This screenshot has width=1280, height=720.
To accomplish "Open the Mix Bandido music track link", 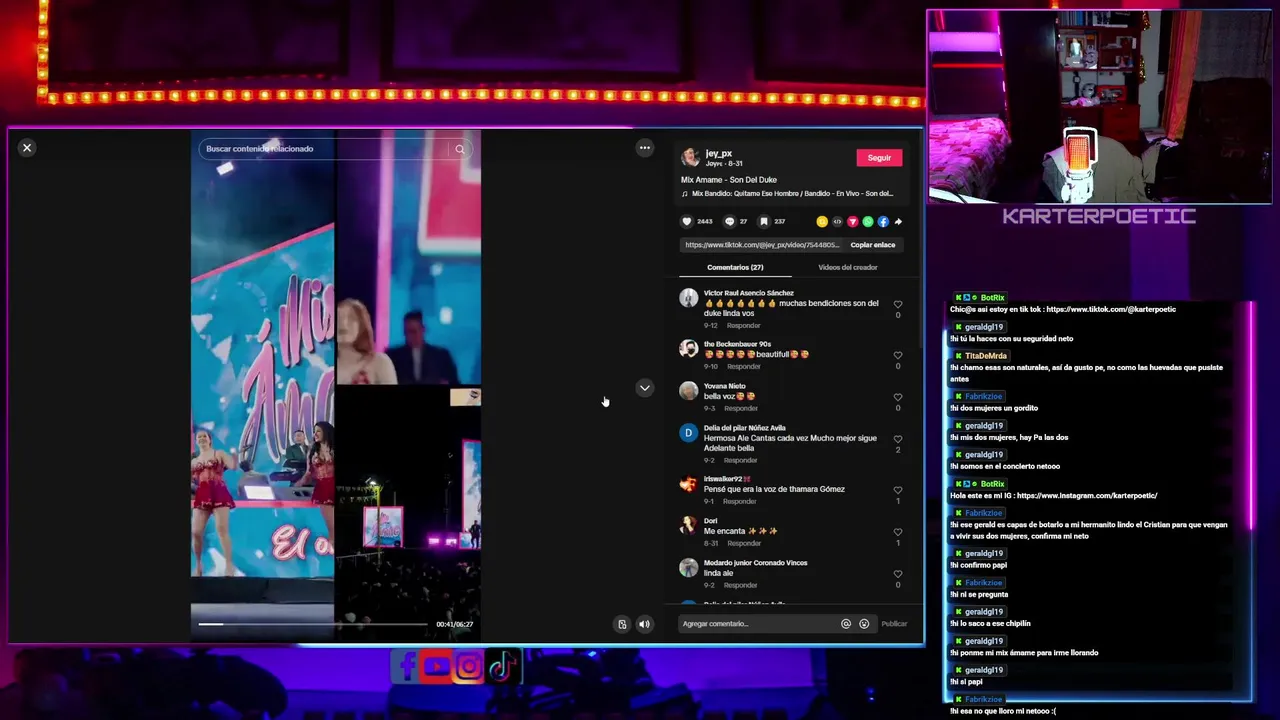I will click(793, 194).
